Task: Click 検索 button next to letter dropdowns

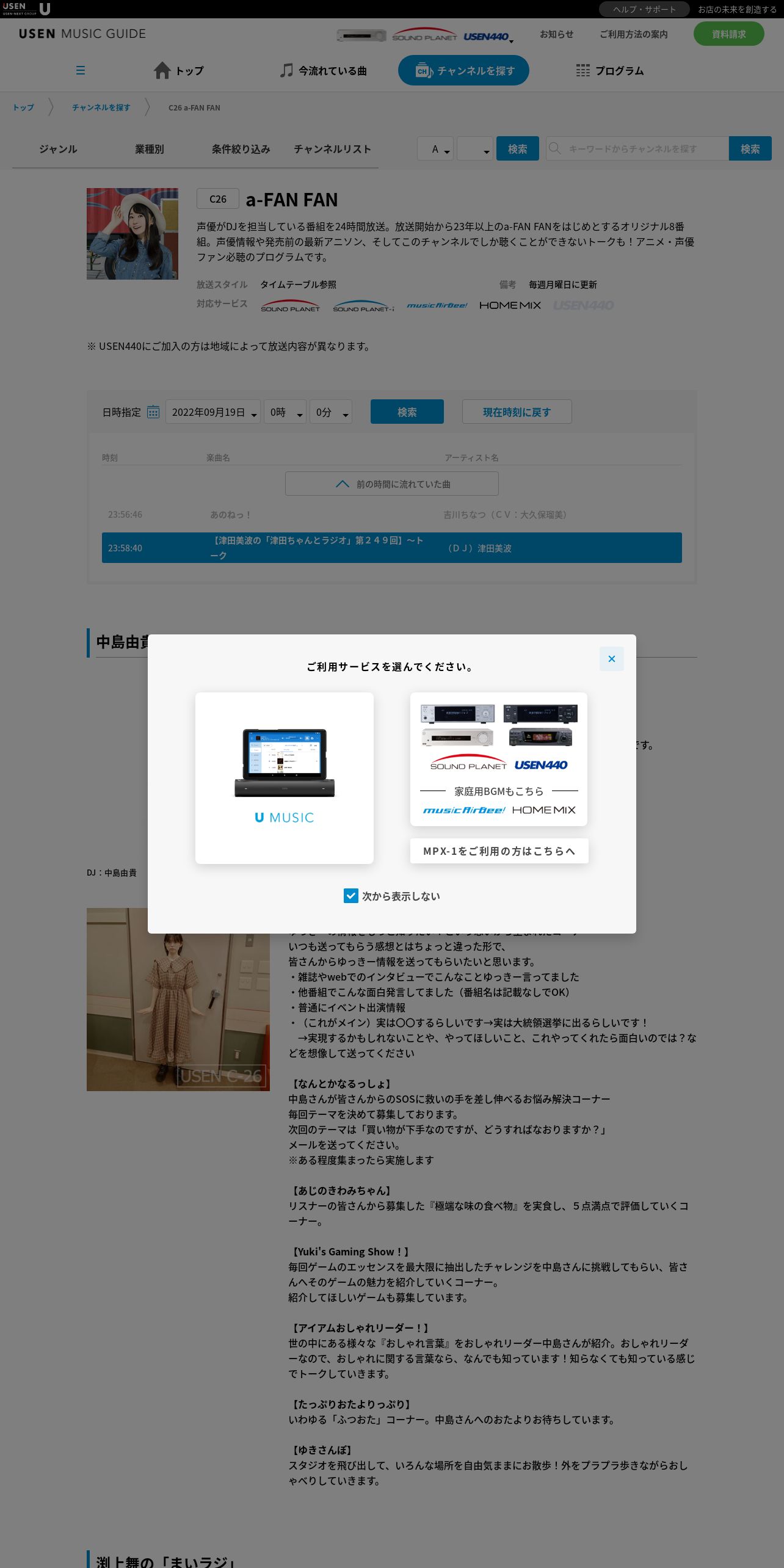Action: click(518, 148)
